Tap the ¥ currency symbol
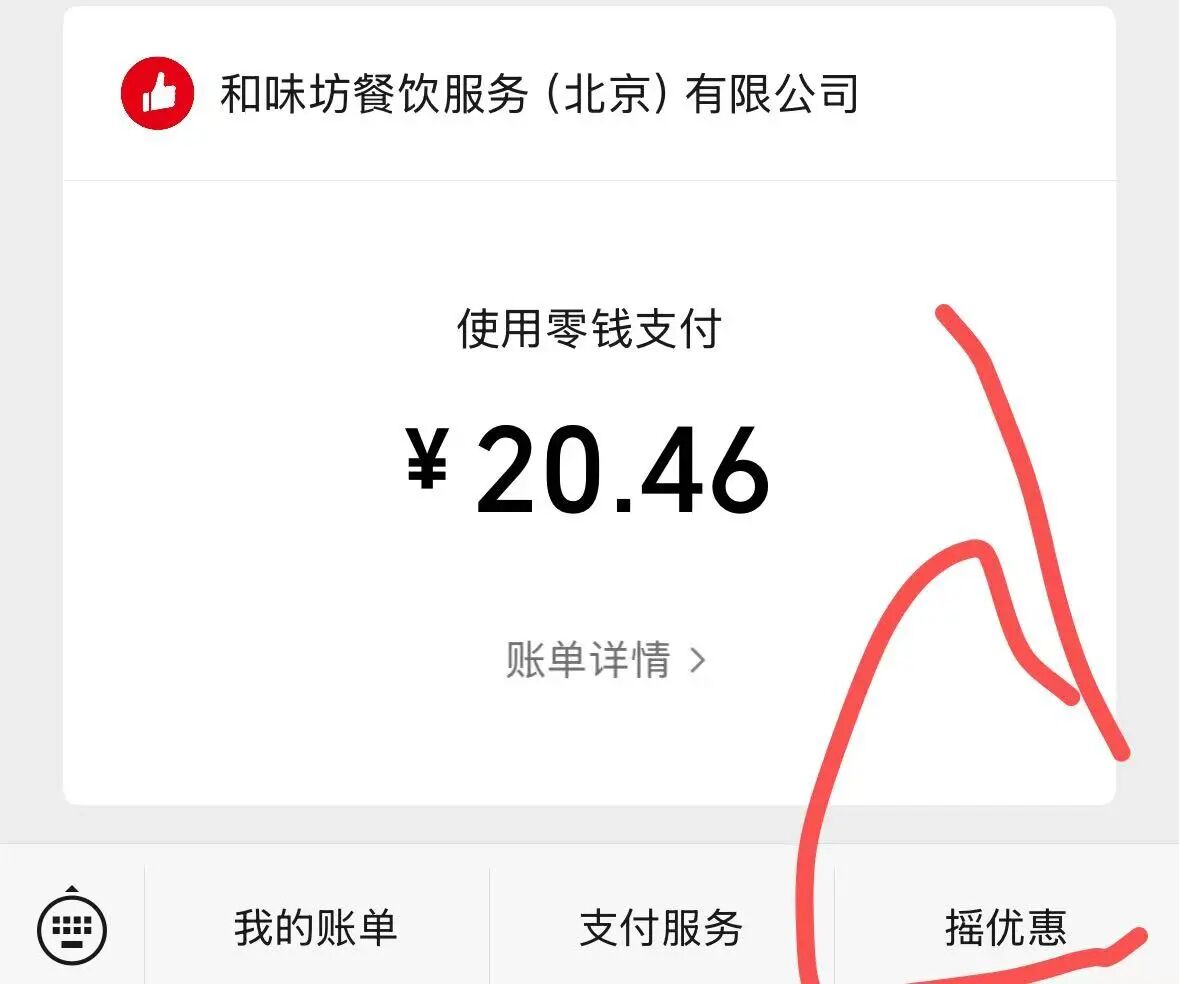The image size is (1179, 984). tap(428, 459)
